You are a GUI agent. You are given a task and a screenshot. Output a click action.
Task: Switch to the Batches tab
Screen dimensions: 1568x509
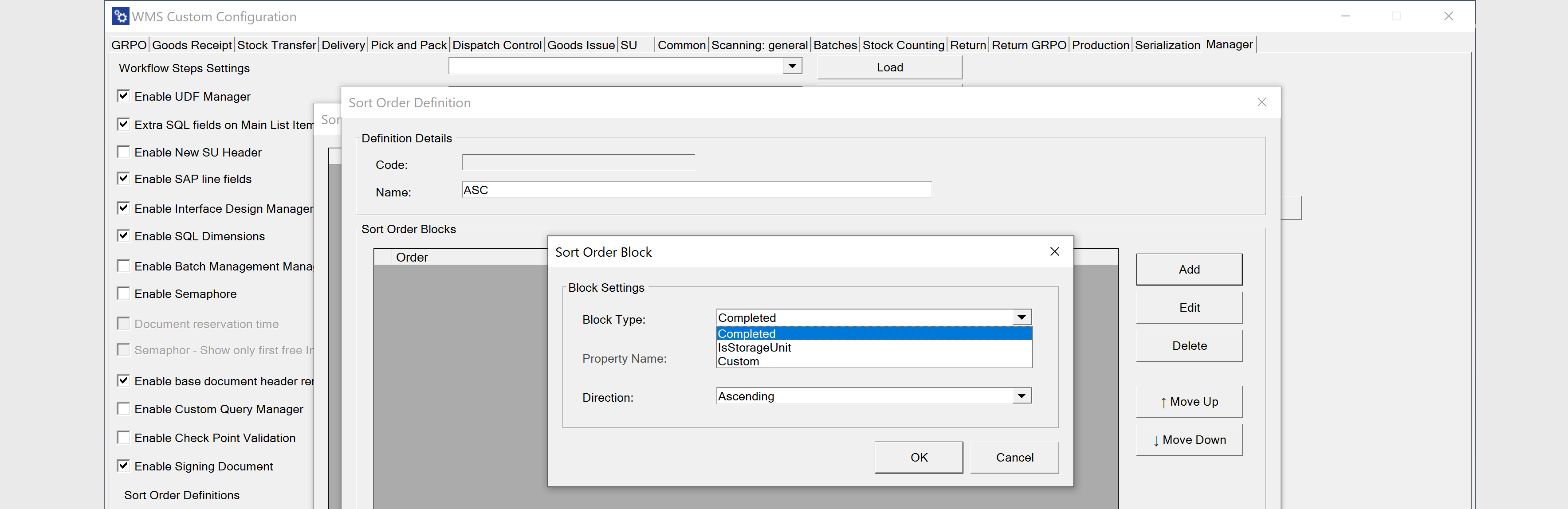834,44
